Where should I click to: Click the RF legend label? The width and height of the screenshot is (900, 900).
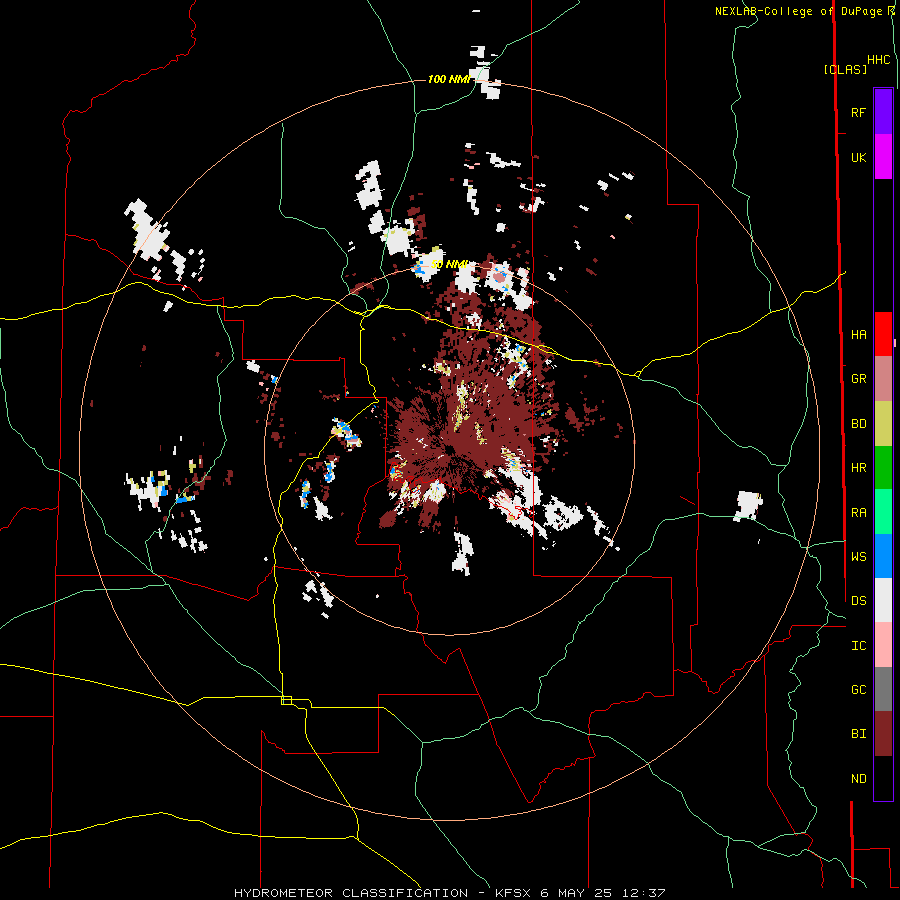(x=858, y=112)
